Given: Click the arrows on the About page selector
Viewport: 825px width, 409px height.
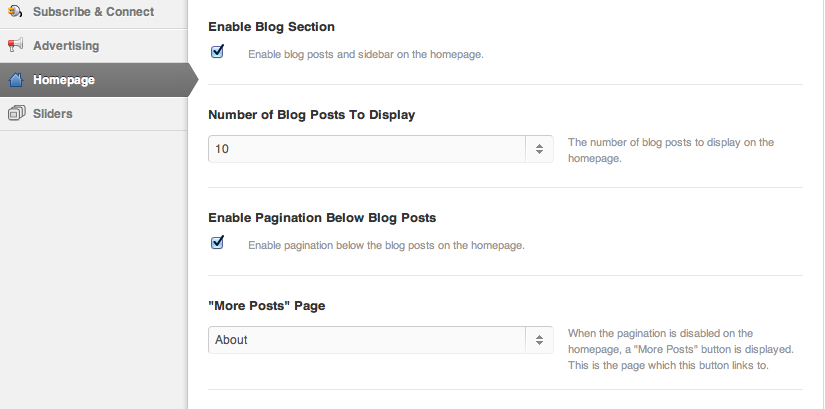Looking at the screenshot, I should [539, 340].
